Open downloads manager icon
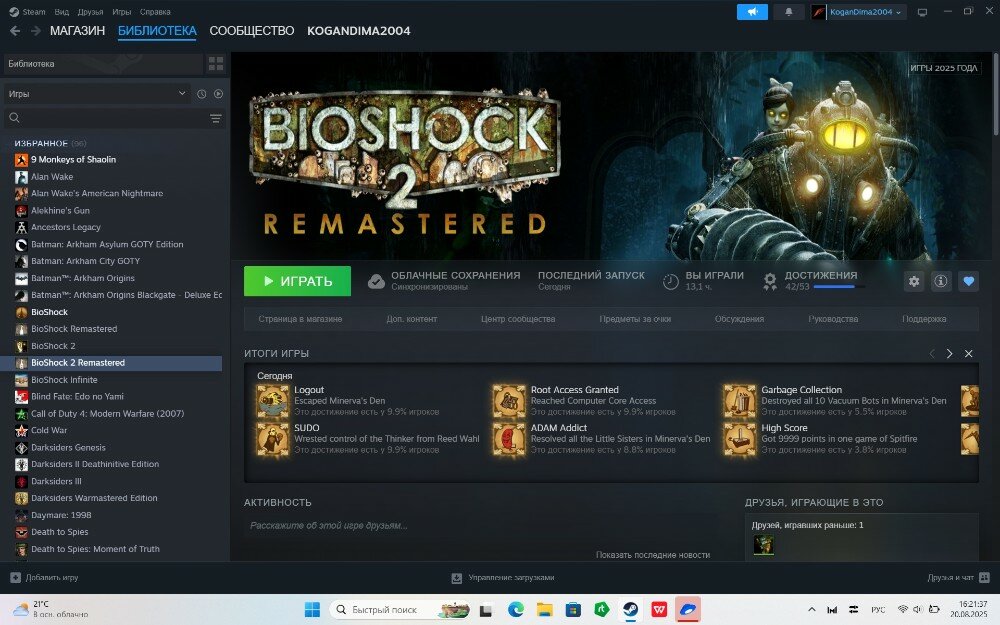The image size is (1000, 625). pos(457,578)
